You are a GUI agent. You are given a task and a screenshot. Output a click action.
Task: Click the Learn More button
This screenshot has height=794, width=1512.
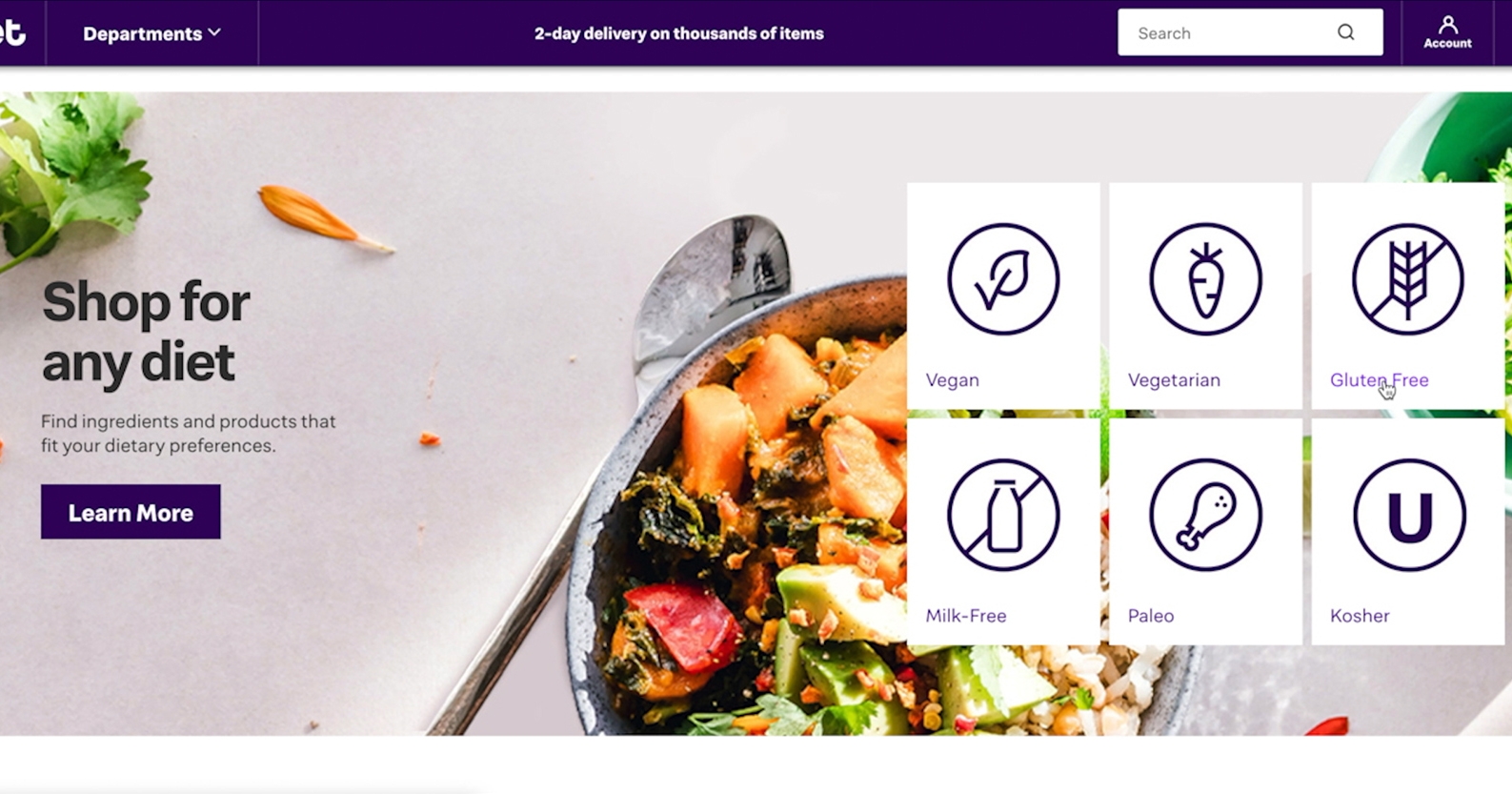(131, 512)
